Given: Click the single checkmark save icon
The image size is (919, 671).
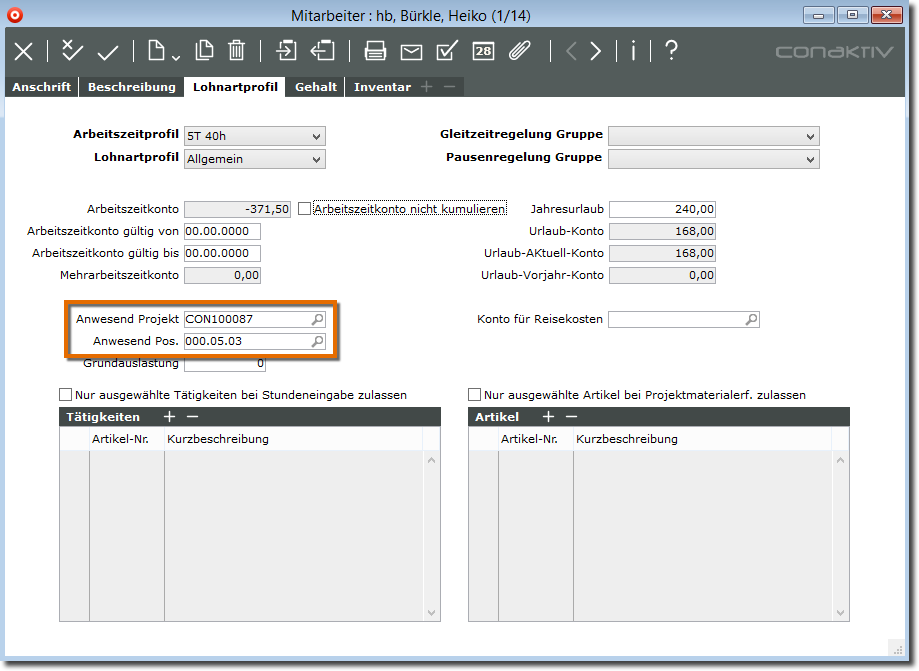Looking at the screenshot, I should click(107, 51).
